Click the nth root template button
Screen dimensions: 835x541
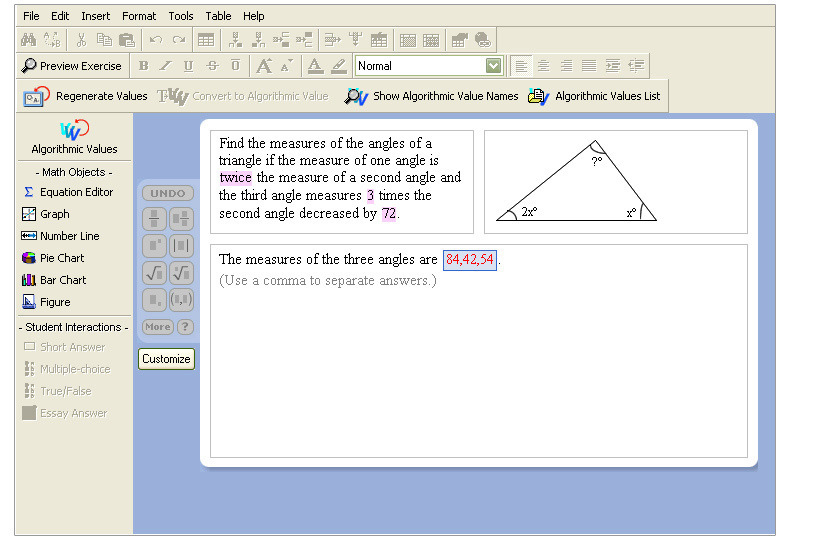coord(182,273)
